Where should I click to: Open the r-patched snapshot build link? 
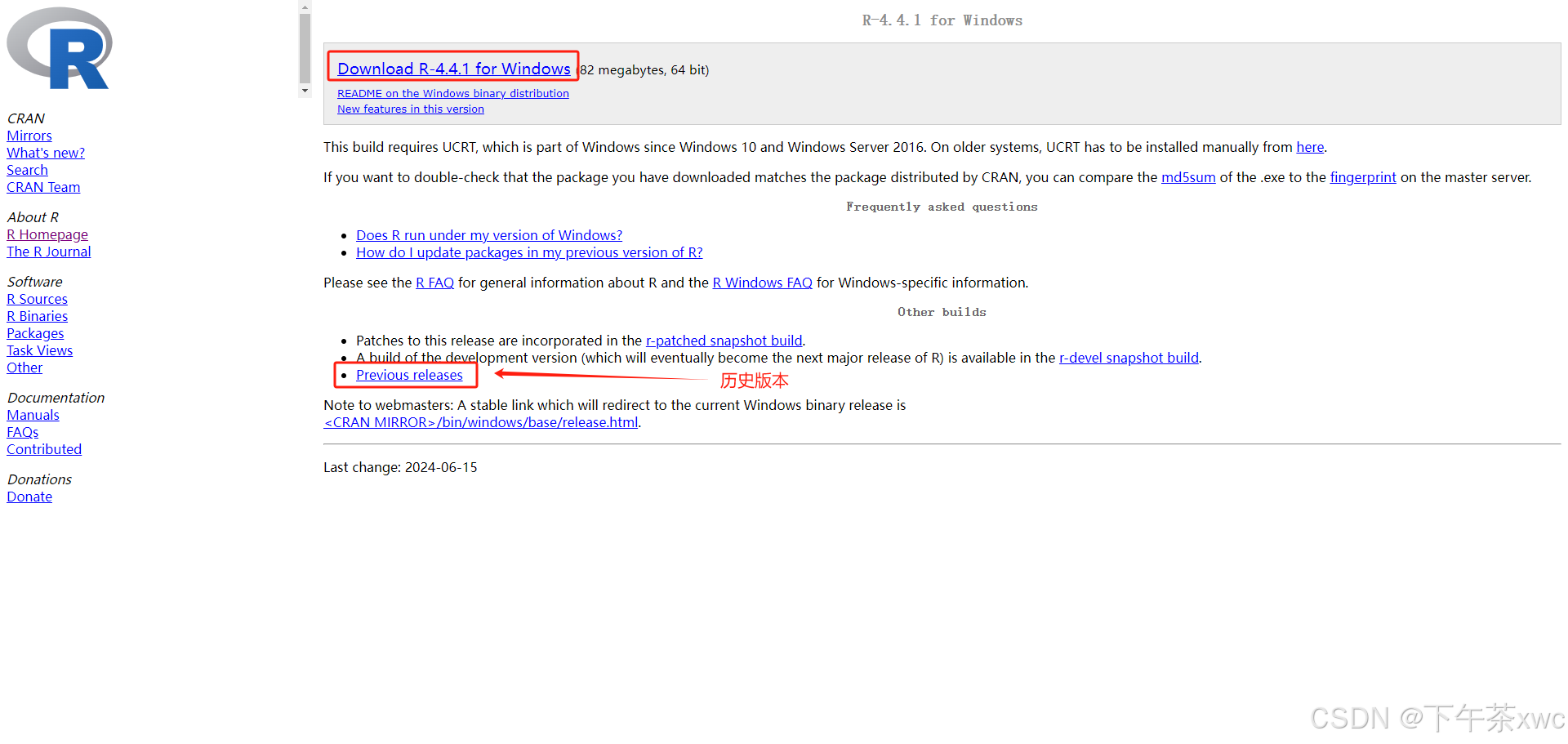(x=724, y=341)
